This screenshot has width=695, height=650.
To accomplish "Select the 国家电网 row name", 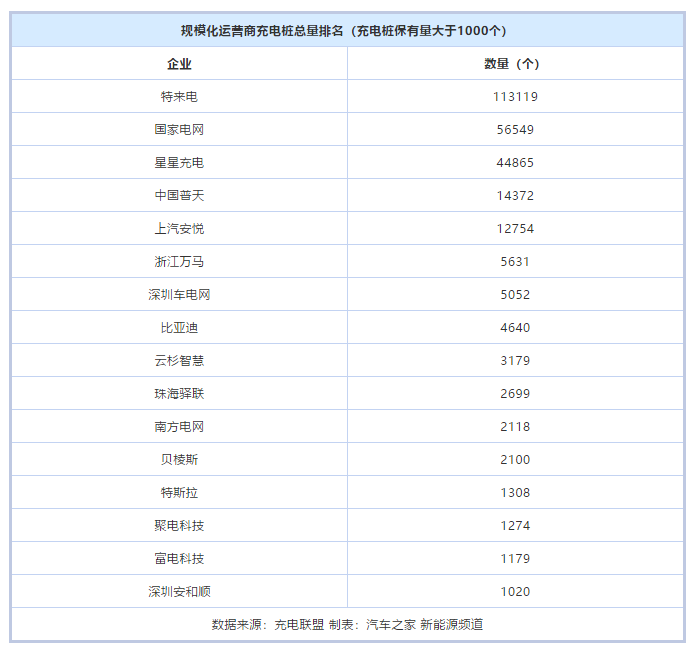I will point(179,130).
